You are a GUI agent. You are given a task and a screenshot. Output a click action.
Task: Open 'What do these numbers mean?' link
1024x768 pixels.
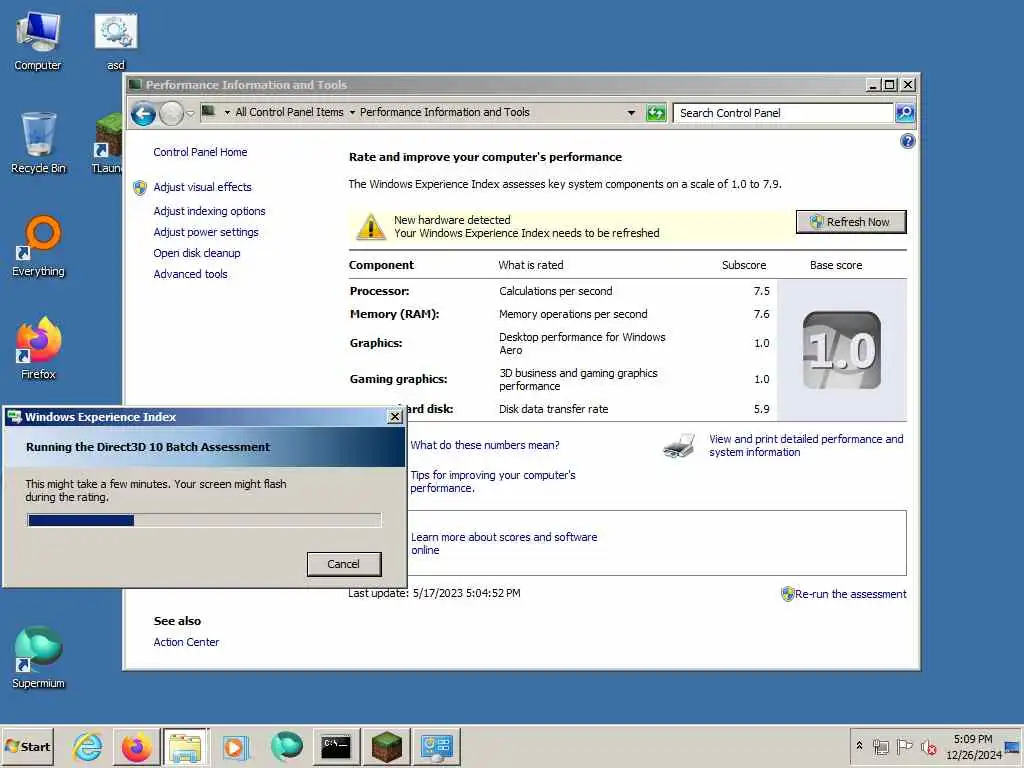(485, 445)
